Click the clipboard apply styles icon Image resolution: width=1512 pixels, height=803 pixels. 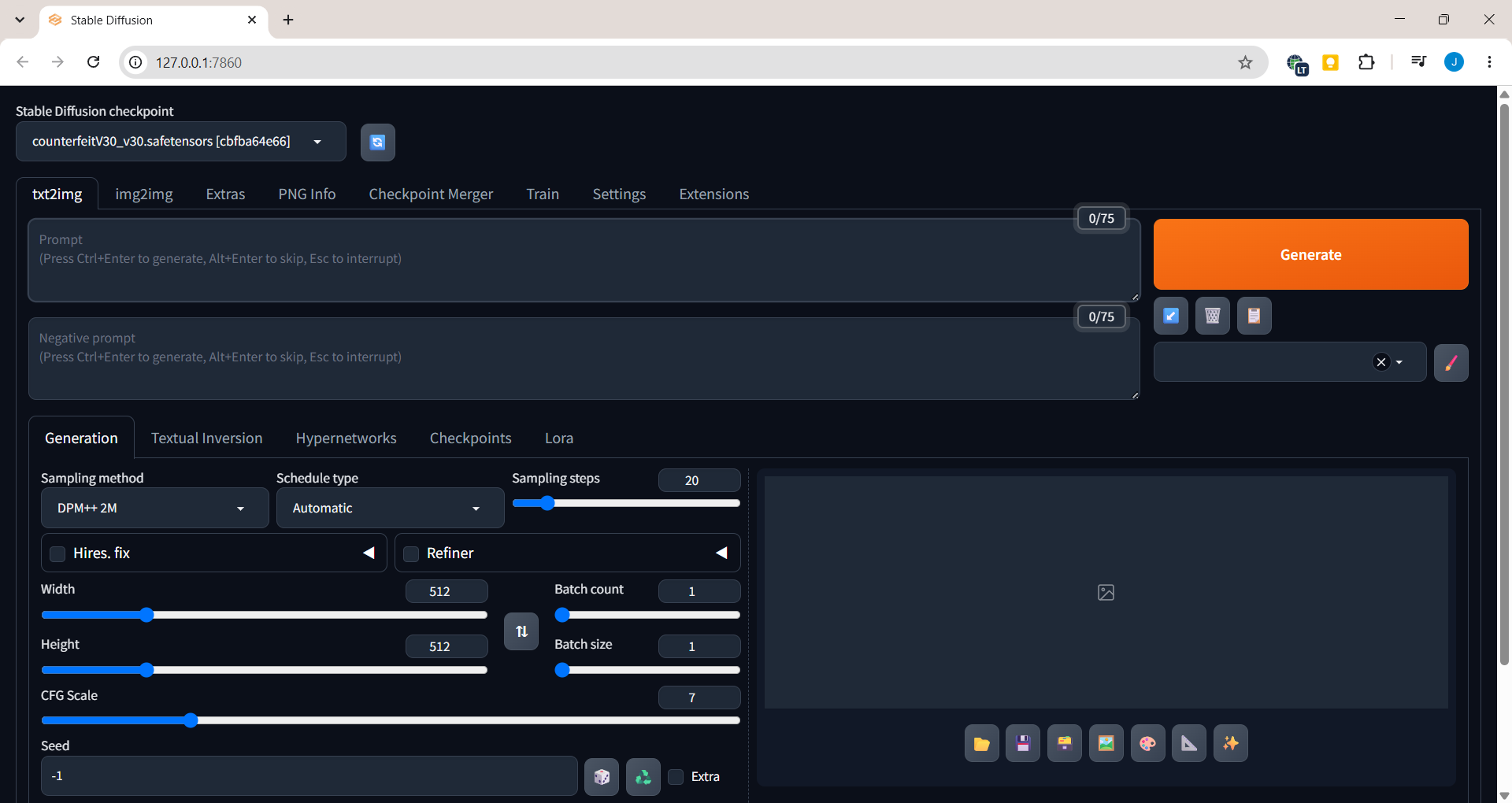[x=1254, y=316]
